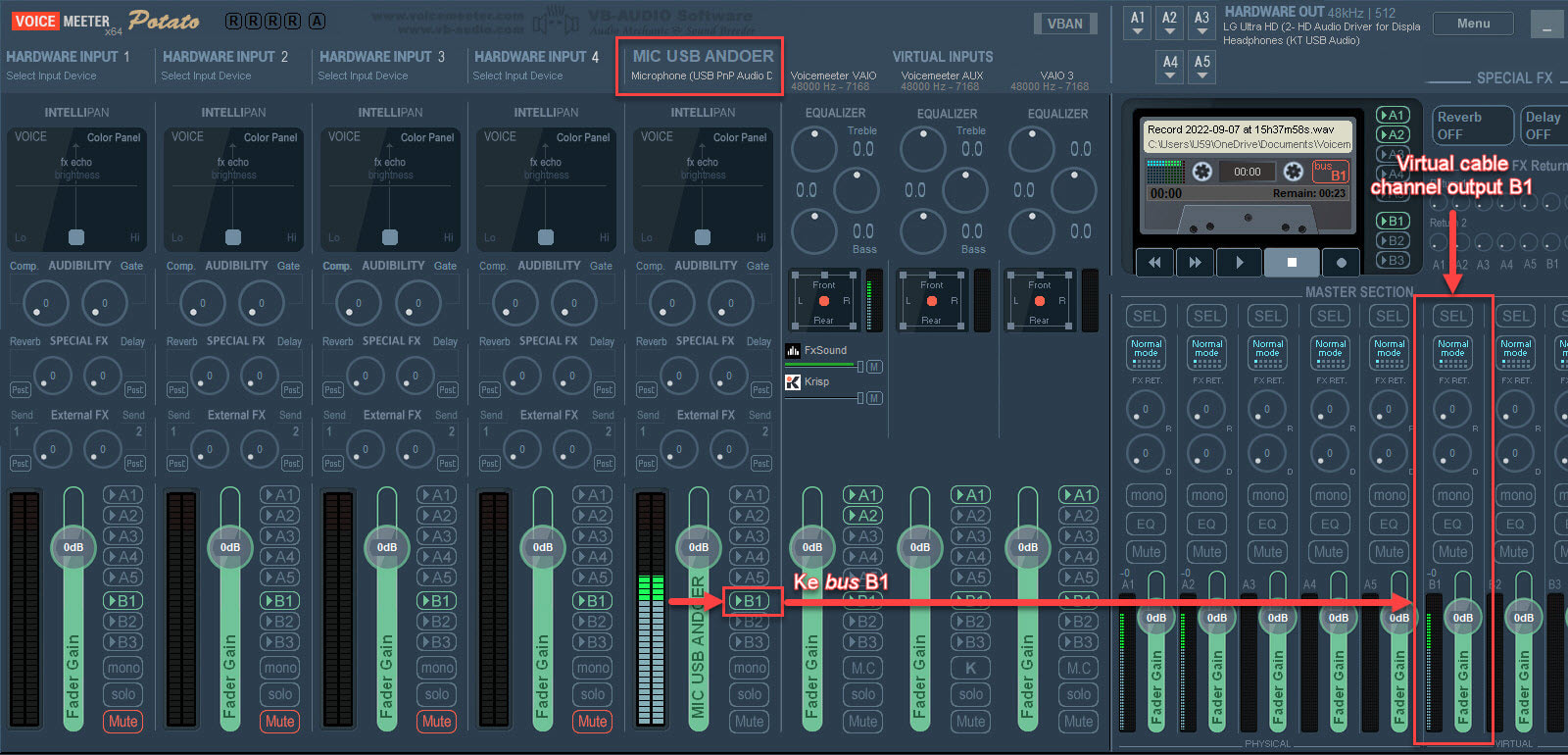Select input device for Hardware Input 1
Viewport: 1568px width, 755px height.
(x=52, y=75)
